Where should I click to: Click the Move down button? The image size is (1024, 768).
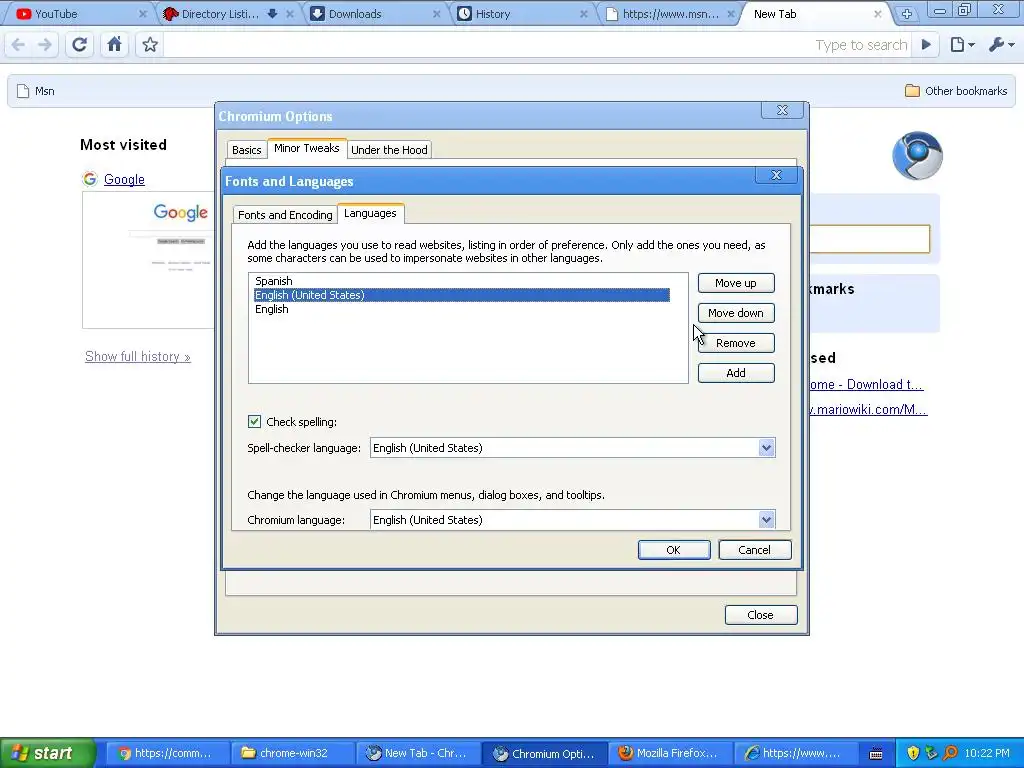coord(736,313)
